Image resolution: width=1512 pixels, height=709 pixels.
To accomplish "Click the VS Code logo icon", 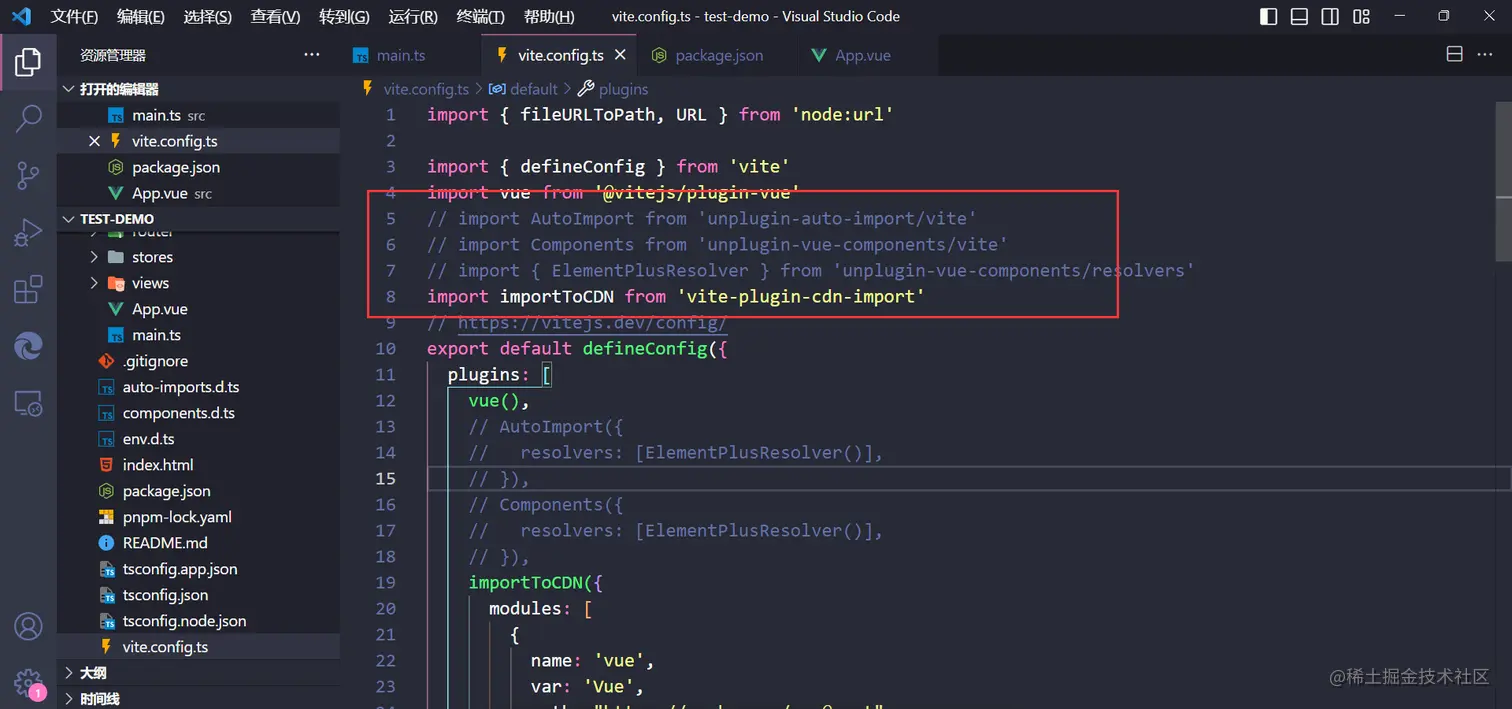I will 21,16.
